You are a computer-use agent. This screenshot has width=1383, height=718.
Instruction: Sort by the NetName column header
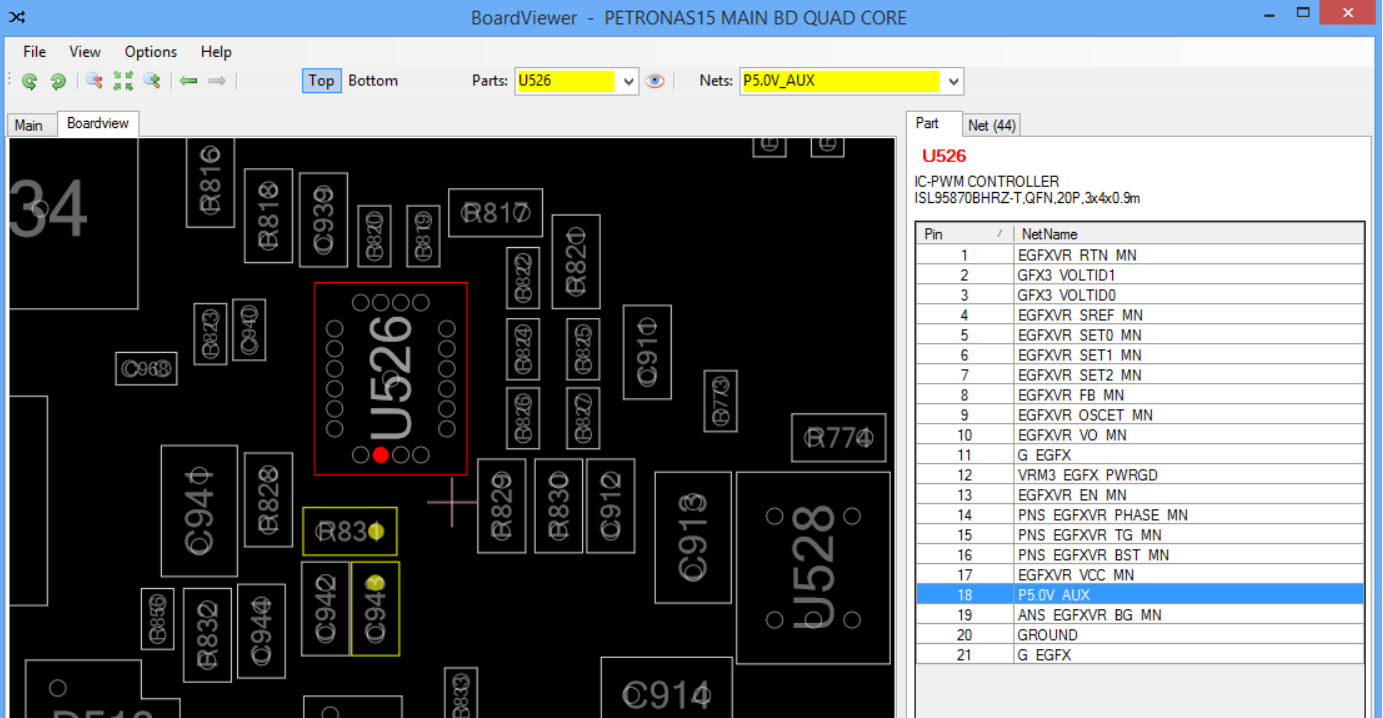click(x=1189, y=234)
